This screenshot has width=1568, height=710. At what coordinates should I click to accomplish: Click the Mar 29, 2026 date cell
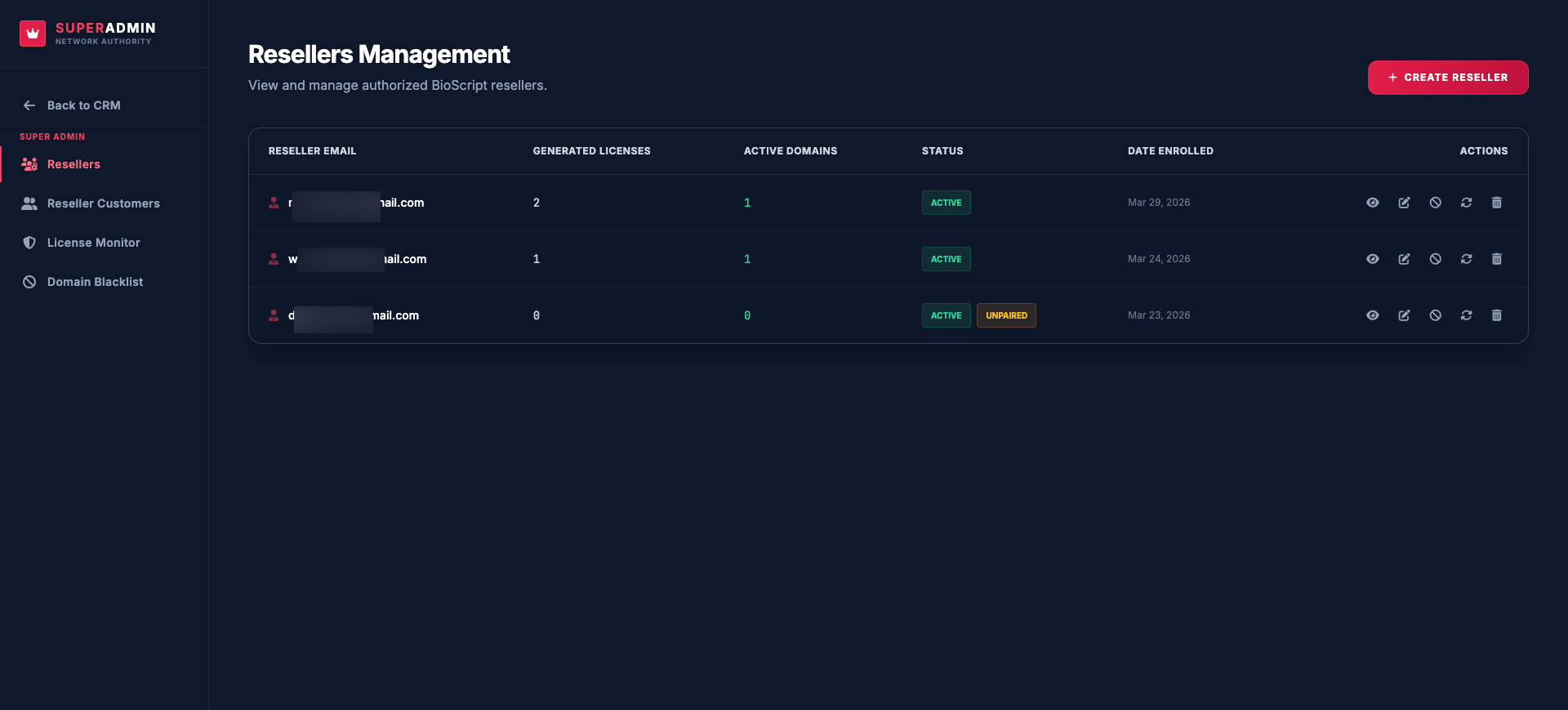[1159, 203]
